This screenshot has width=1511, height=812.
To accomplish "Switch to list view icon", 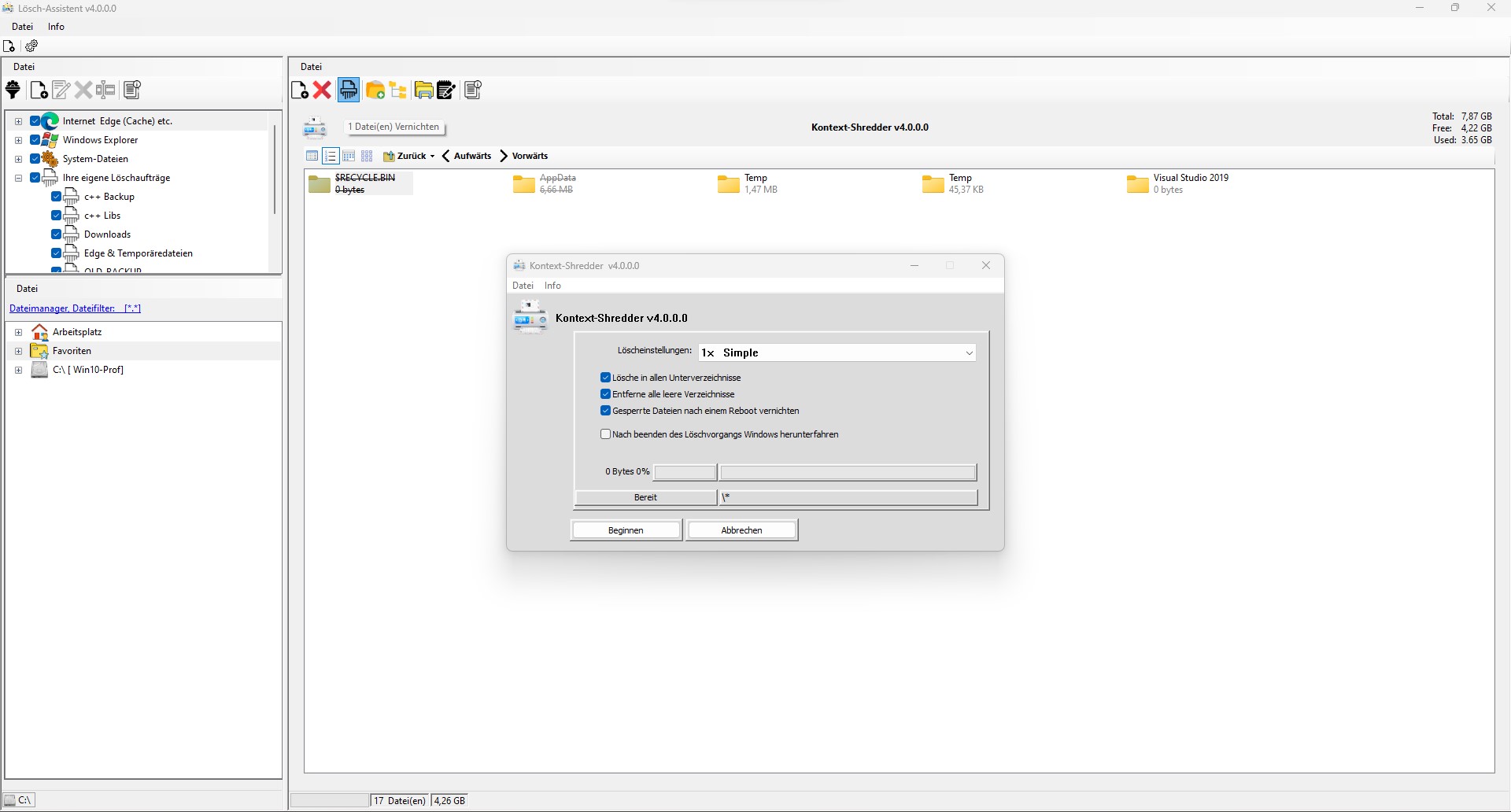I will coord(331,156).
